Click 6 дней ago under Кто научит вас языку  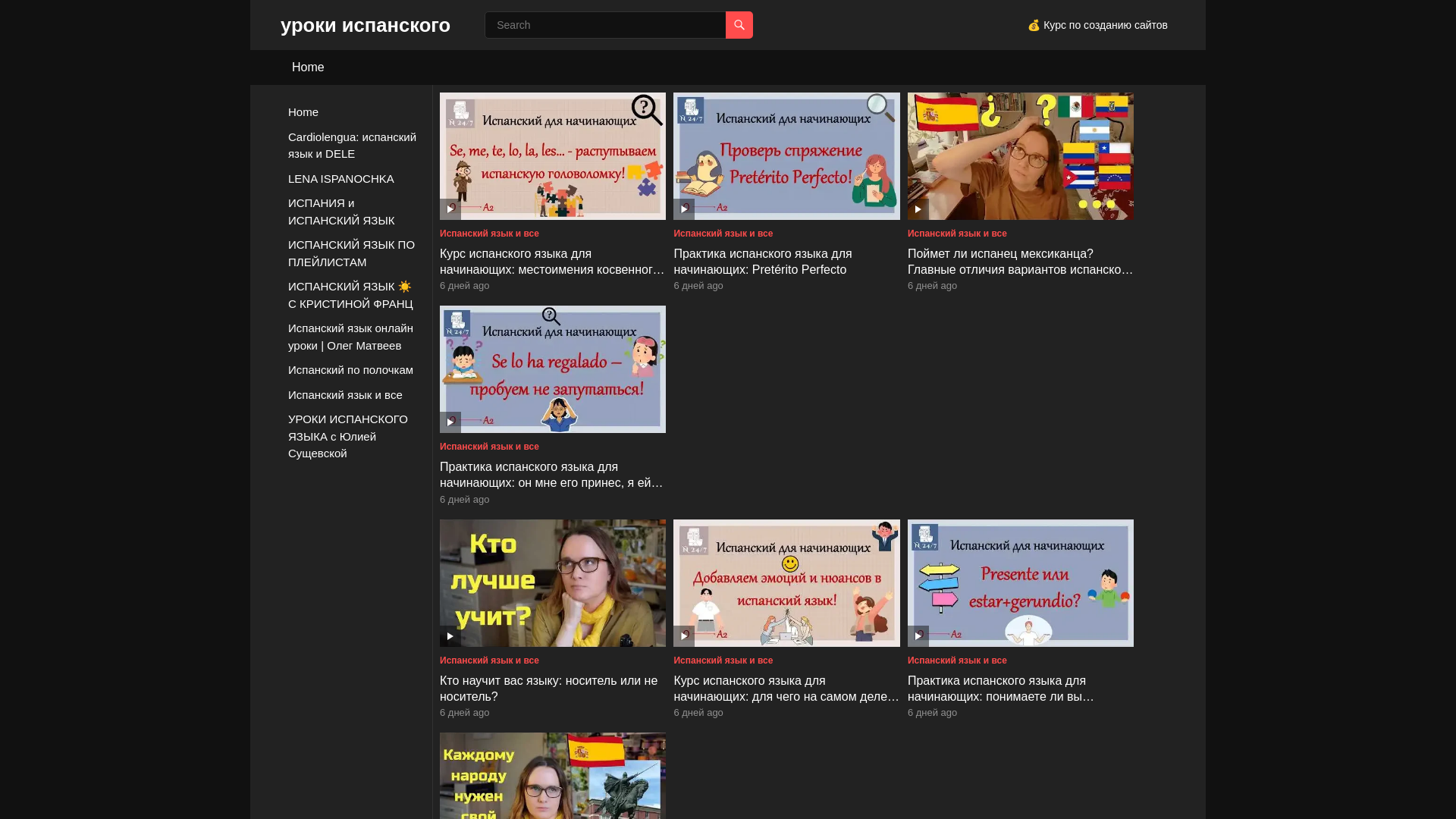(464, 713)
